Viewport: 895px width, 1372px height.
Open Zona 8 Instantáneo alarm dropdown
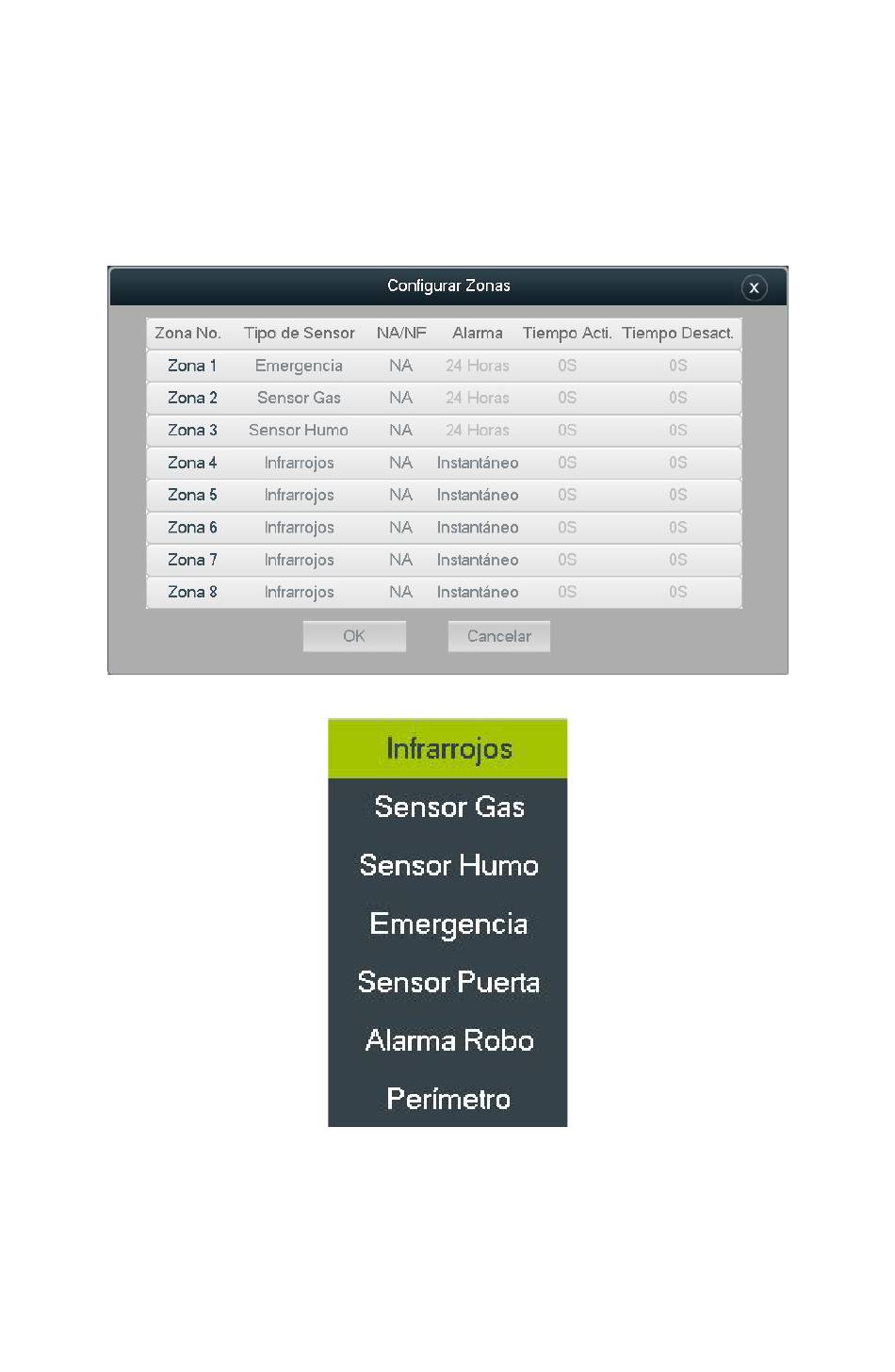pyautogui.click(x=478, y=592)
